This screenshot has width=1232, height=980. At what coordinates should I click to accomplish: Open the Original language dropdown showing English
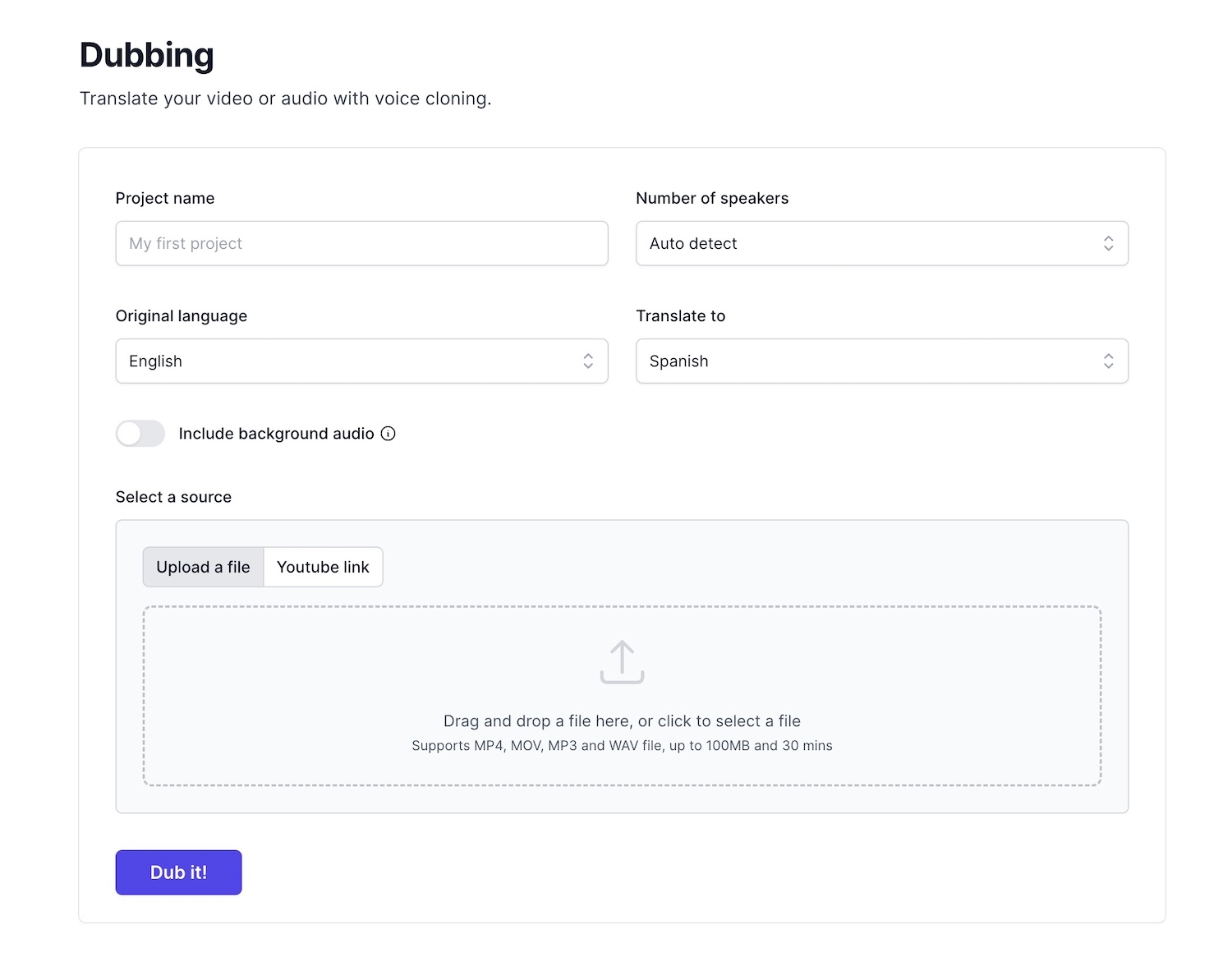[x=361, y=361]
